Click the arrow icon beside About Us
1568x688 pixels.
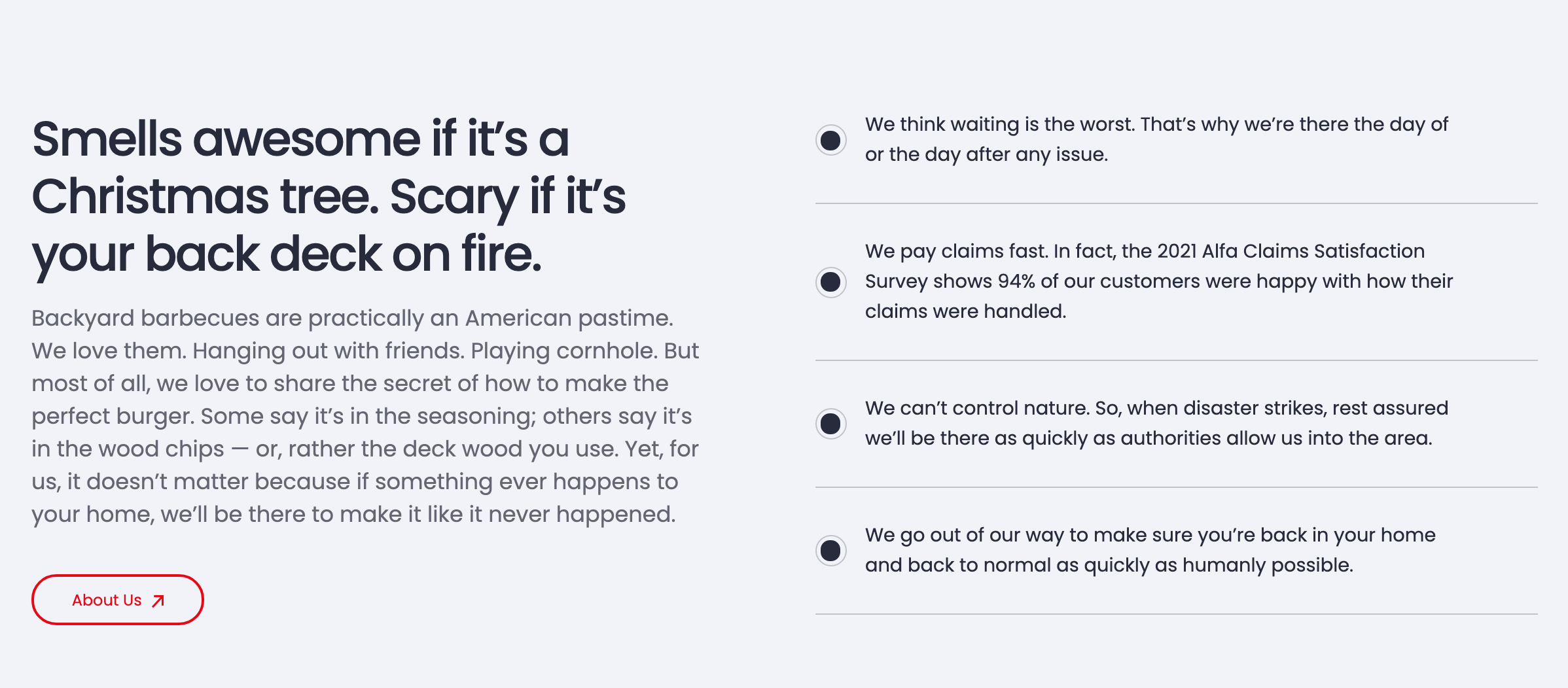pos(158,601)
